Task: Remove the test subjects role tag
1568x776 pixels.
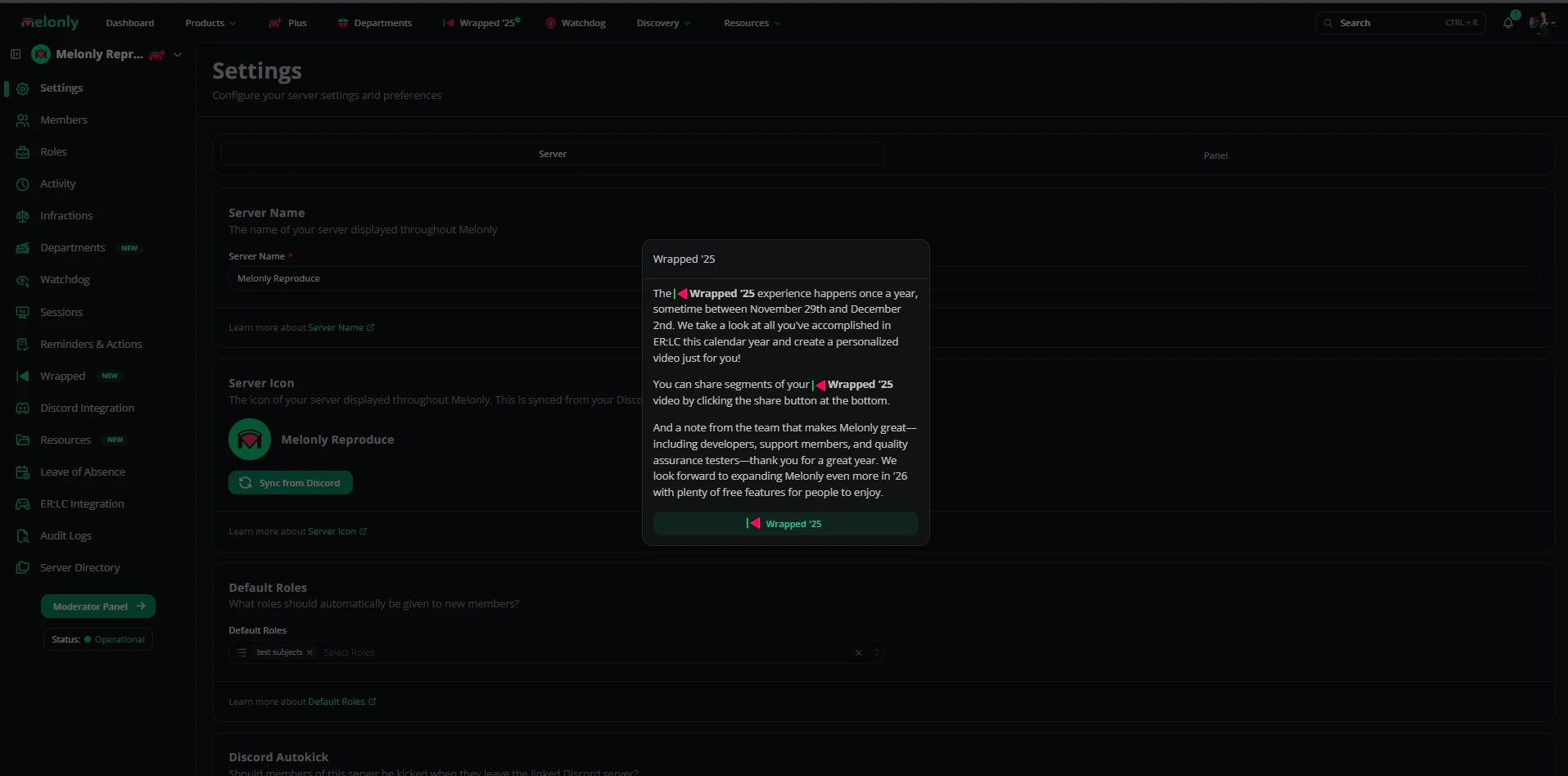Action: [310, 652]
